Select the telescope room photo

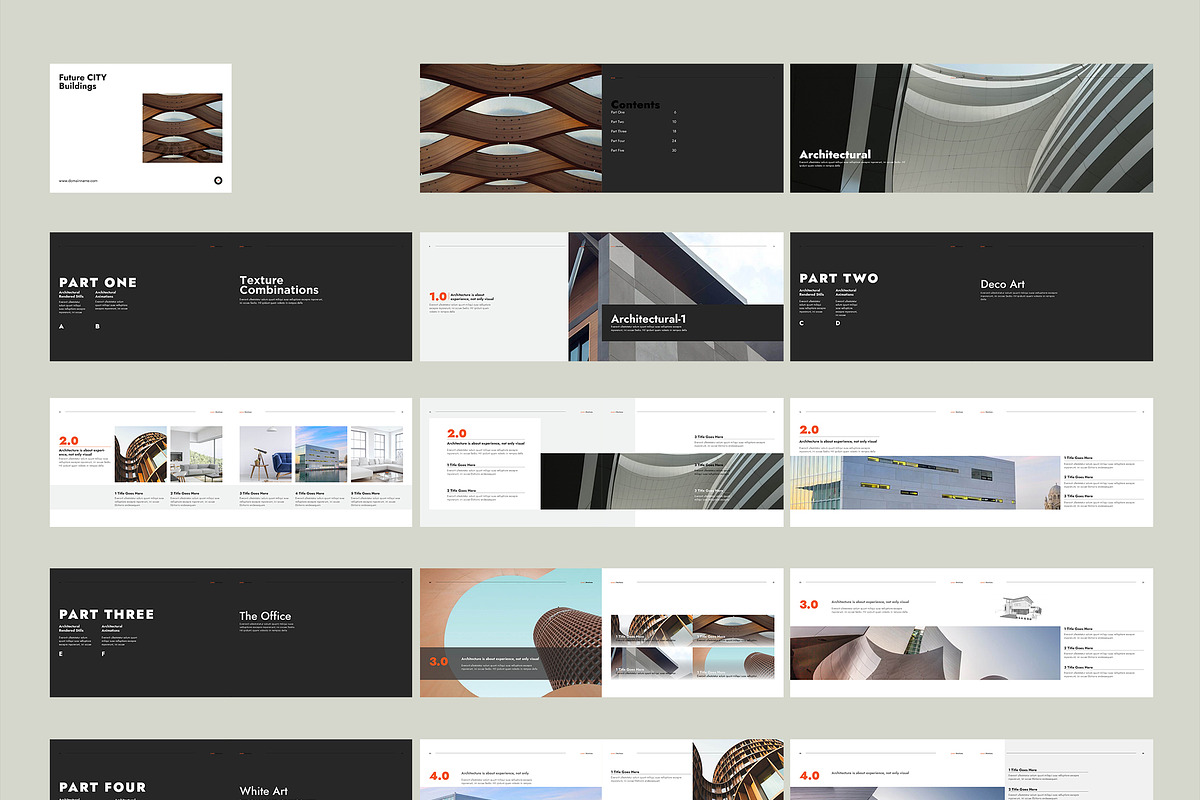click(265, 455)
